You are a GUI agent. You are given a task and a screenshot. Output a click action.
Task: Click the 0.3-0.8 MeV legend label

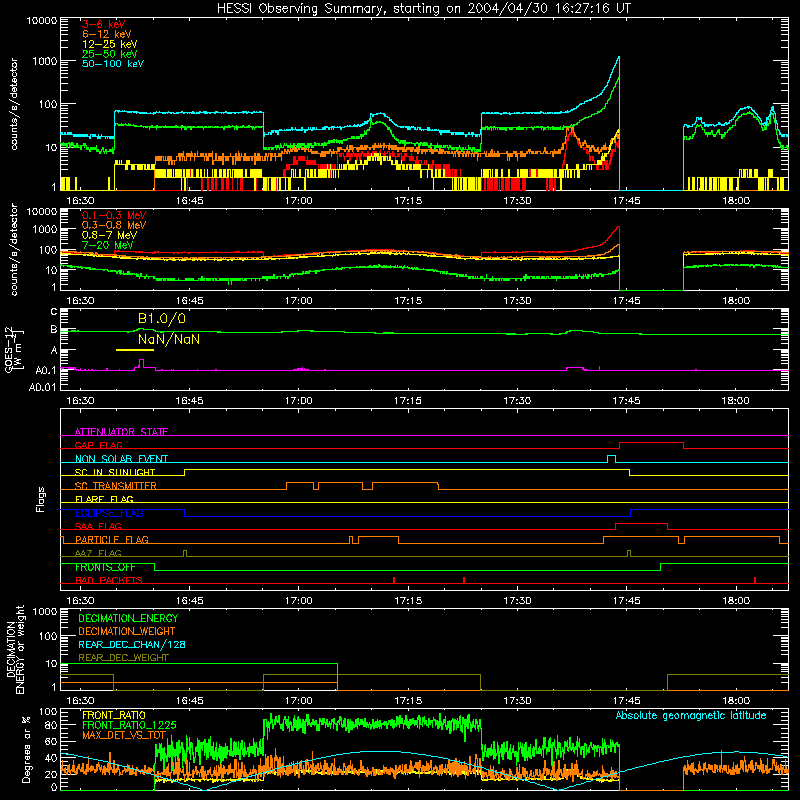click(x=114, y=225)
